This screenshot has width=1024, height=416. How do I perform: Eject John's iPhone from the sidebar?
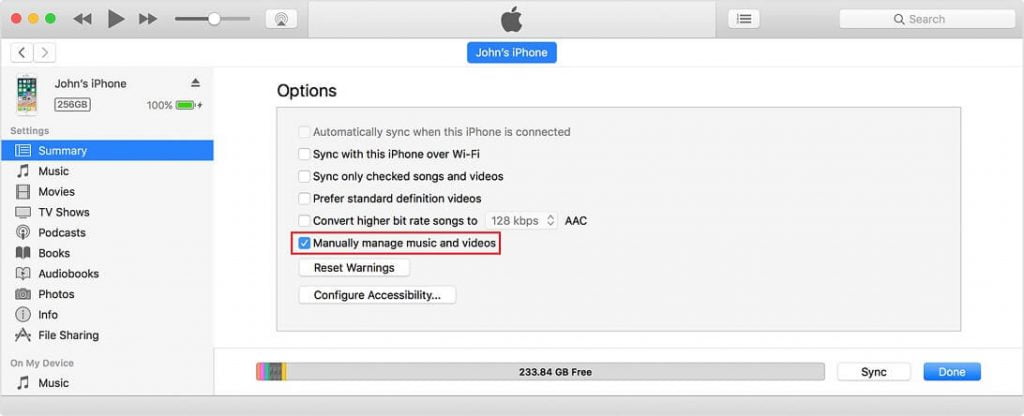196,83
